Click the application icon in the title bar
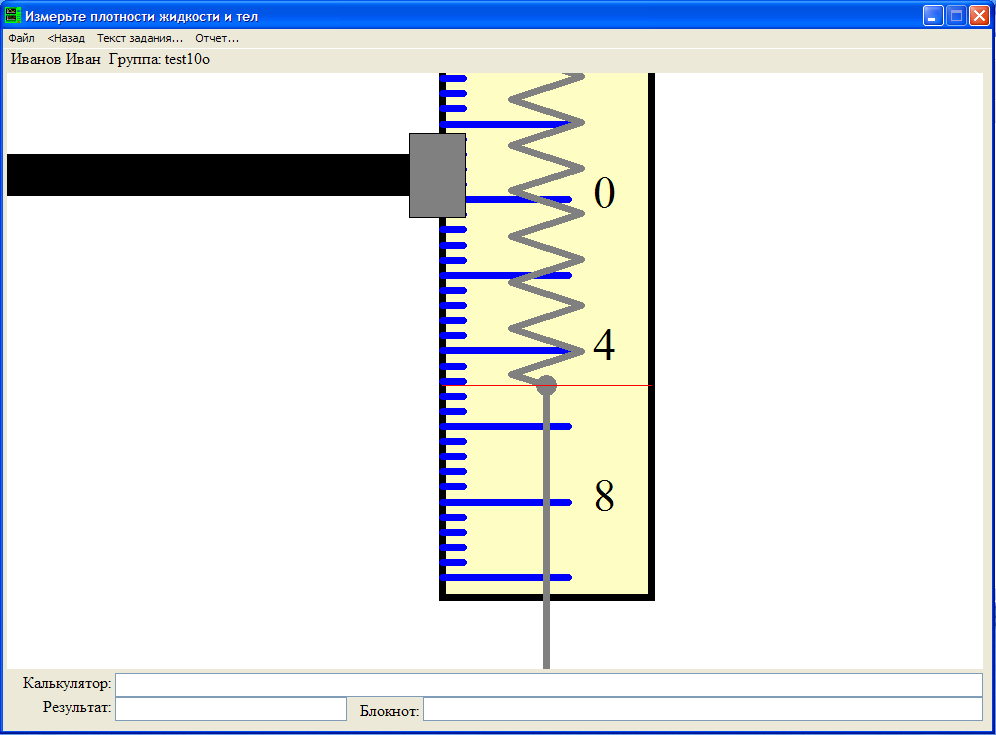Screen dimensions: 996x735 click(x=13, y=15)
